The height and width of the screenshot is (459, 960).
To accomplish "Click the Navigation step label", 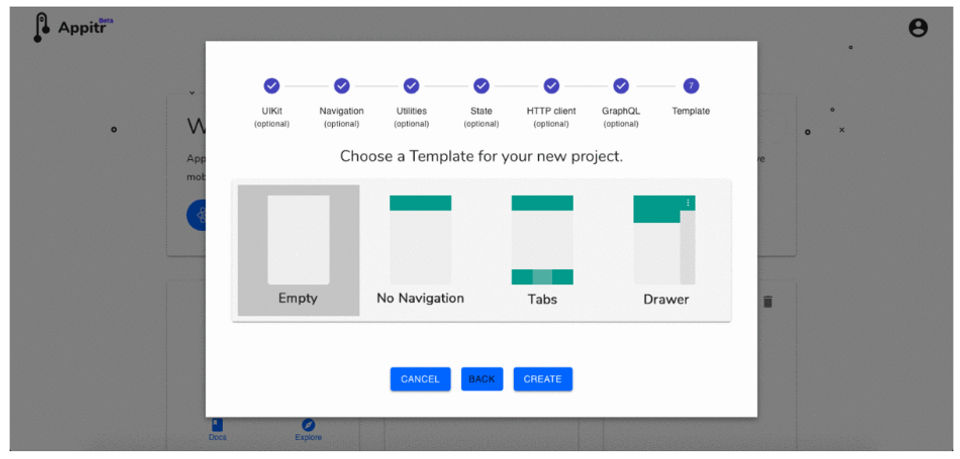I will pos(342,111).
